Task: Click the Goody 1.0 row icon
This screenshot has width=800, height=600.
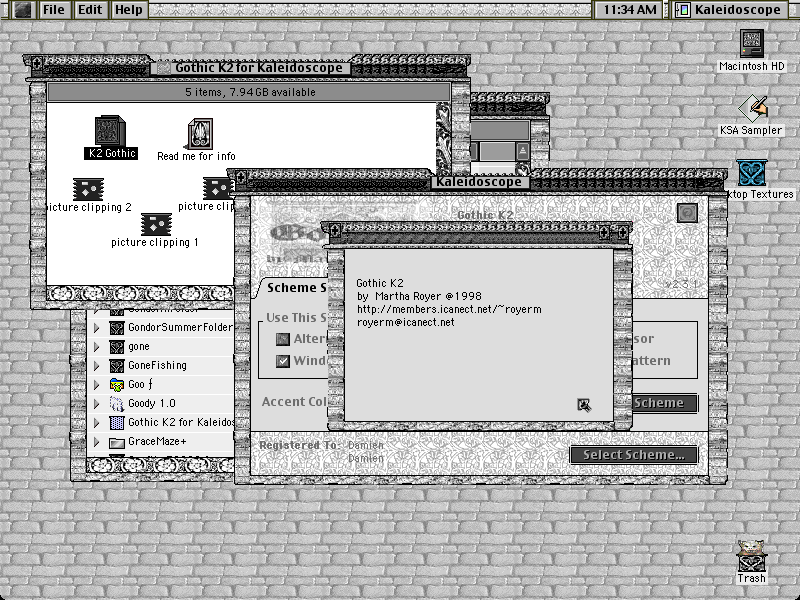Action: click(117, 404)
